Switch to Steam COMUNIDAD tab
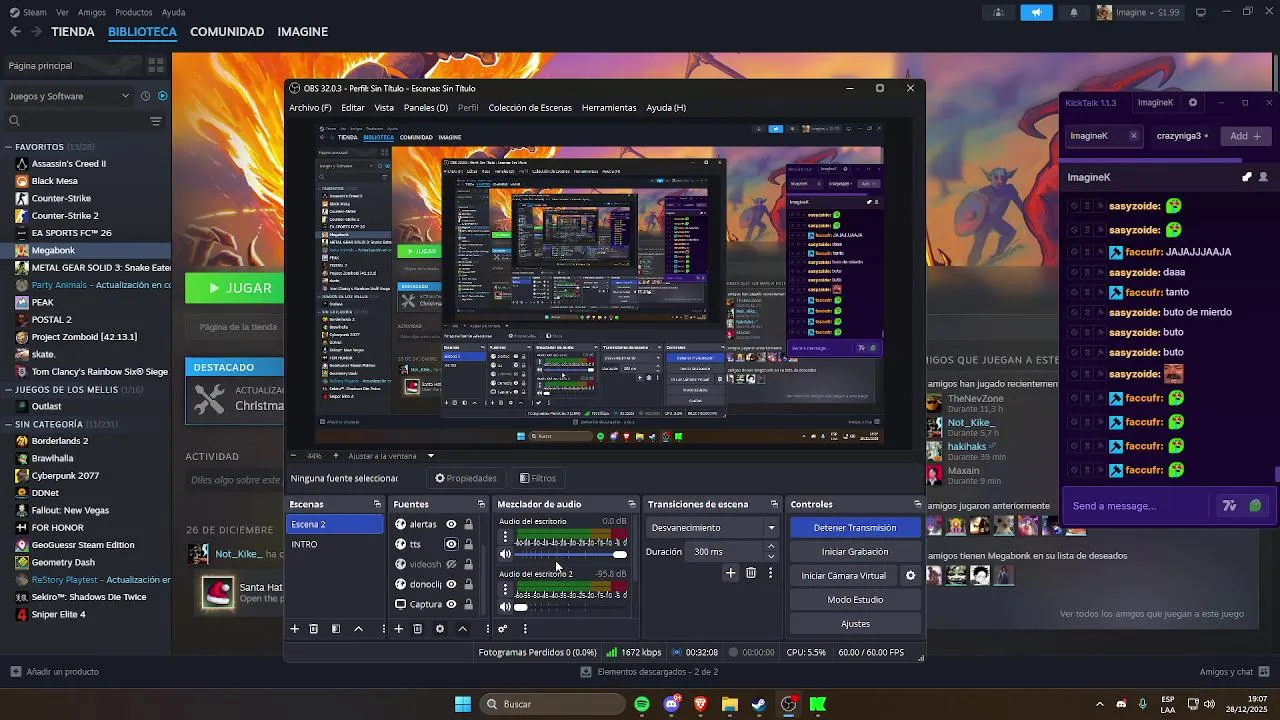The width and height of the screenshot is (1280, 720). point(227,31)
